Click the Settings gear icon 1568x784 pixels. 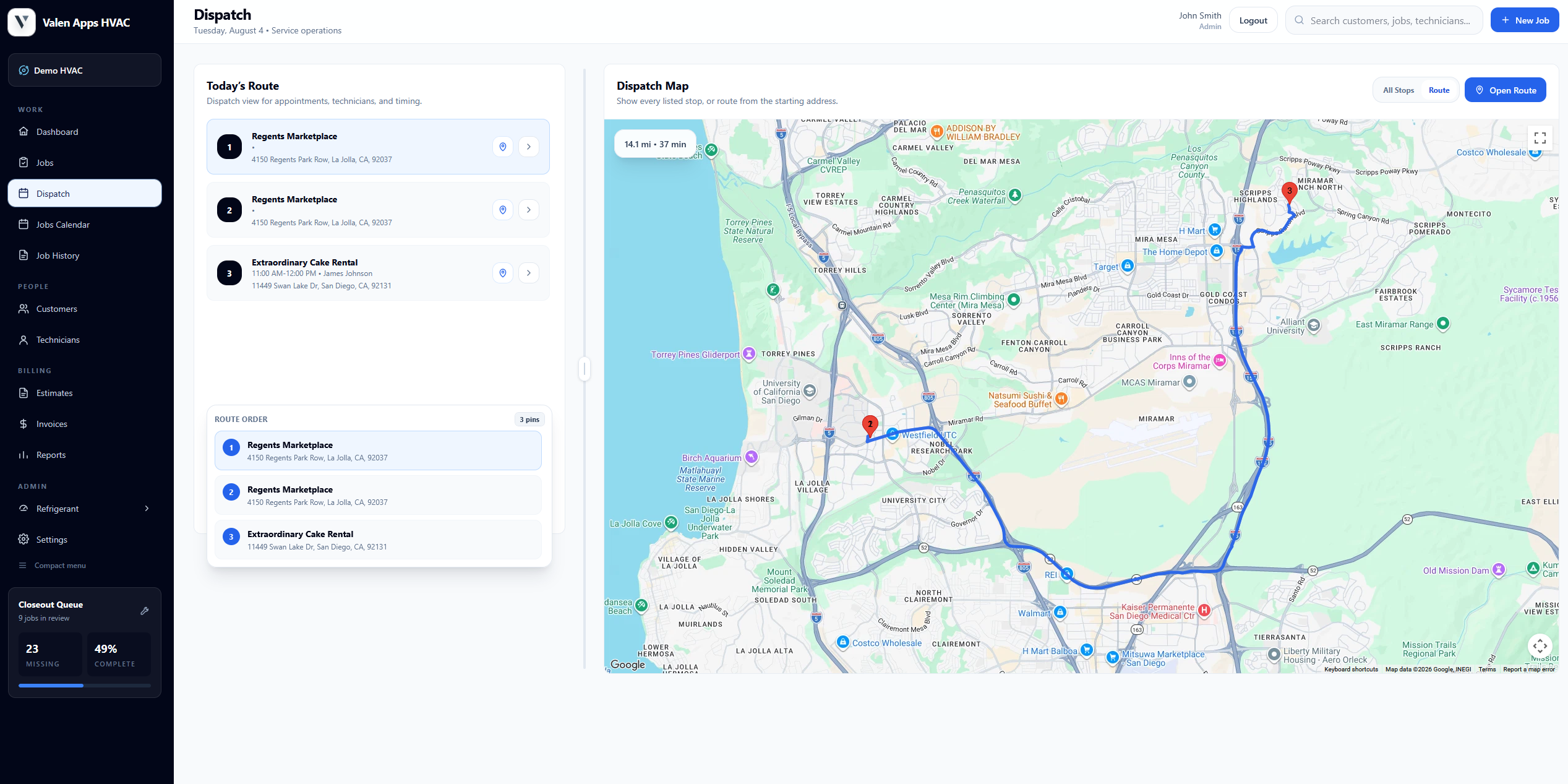(x=24, y=540)
